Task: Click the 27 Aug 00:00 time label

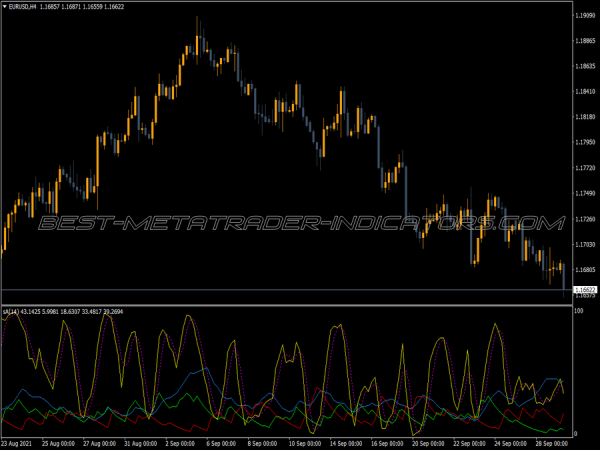Action: [x=99, y=444]
